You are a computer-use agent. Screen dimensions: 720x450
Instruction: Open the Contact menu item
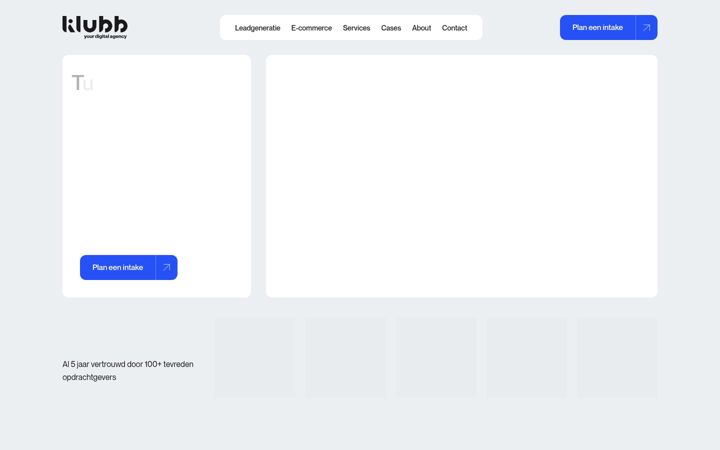point(454,28)
